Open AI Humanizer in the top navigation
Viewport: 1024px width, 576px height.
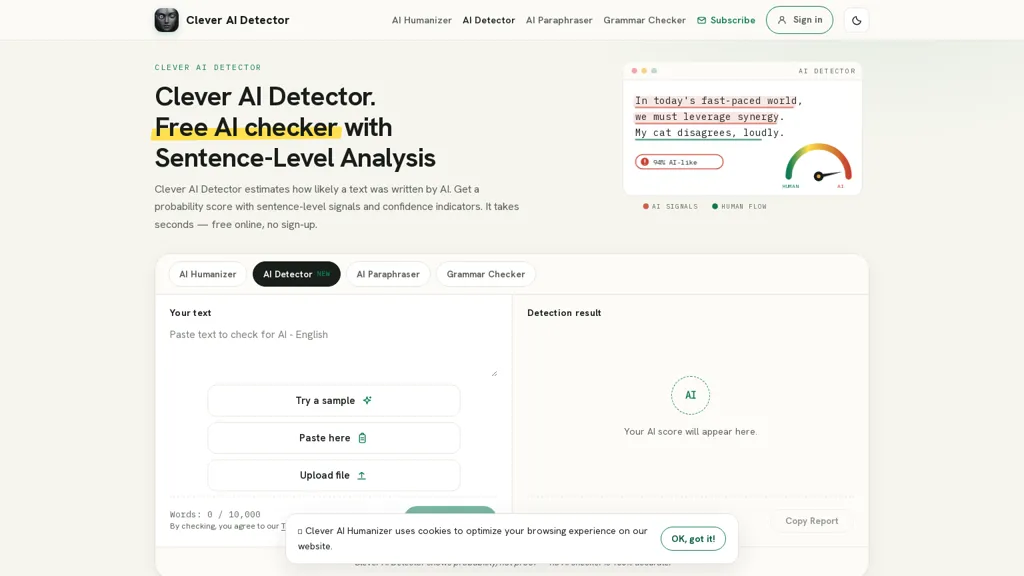(x=422, y=20)
